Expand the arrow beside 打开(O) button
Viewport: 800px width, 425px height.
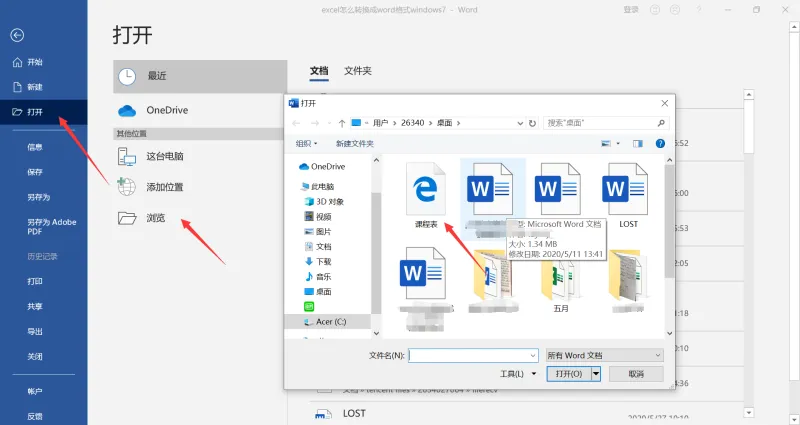point(596,374)
